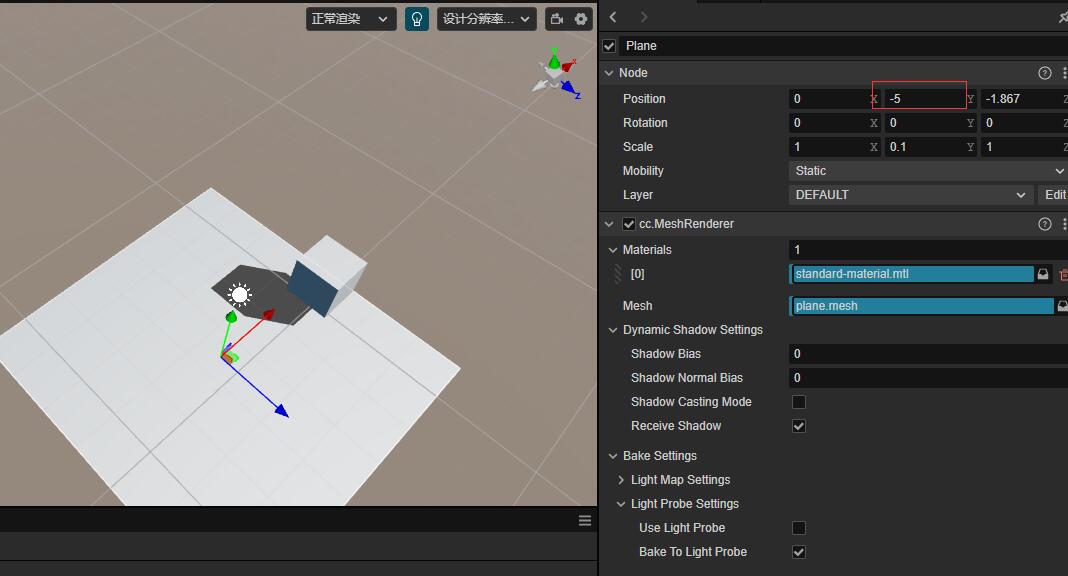
Task: Click the red X axis arrow handle
Action: (268, 315)
